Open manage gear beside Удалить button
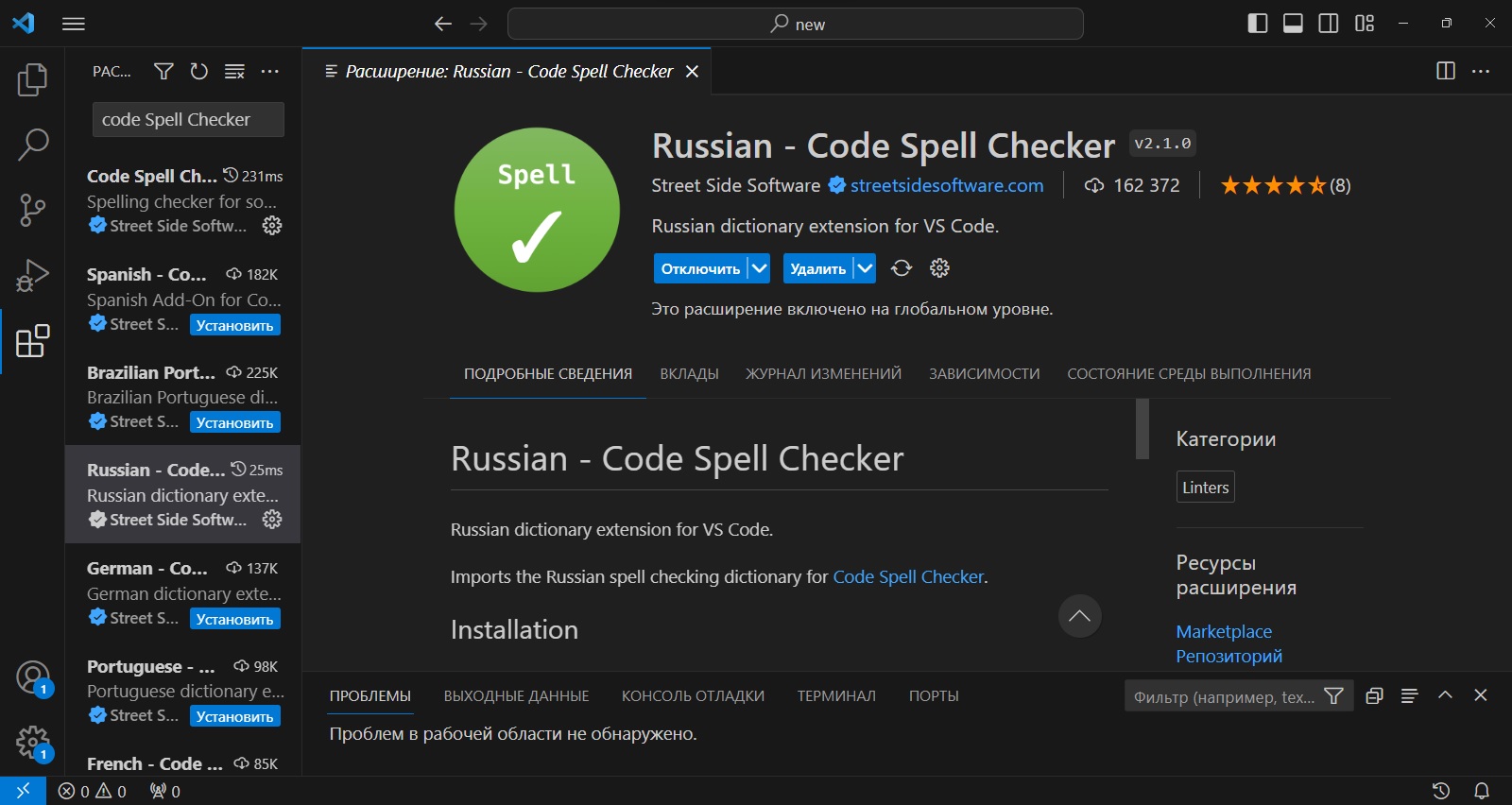This screenshot has height=805, width=1512. click(x=939, y=268)
